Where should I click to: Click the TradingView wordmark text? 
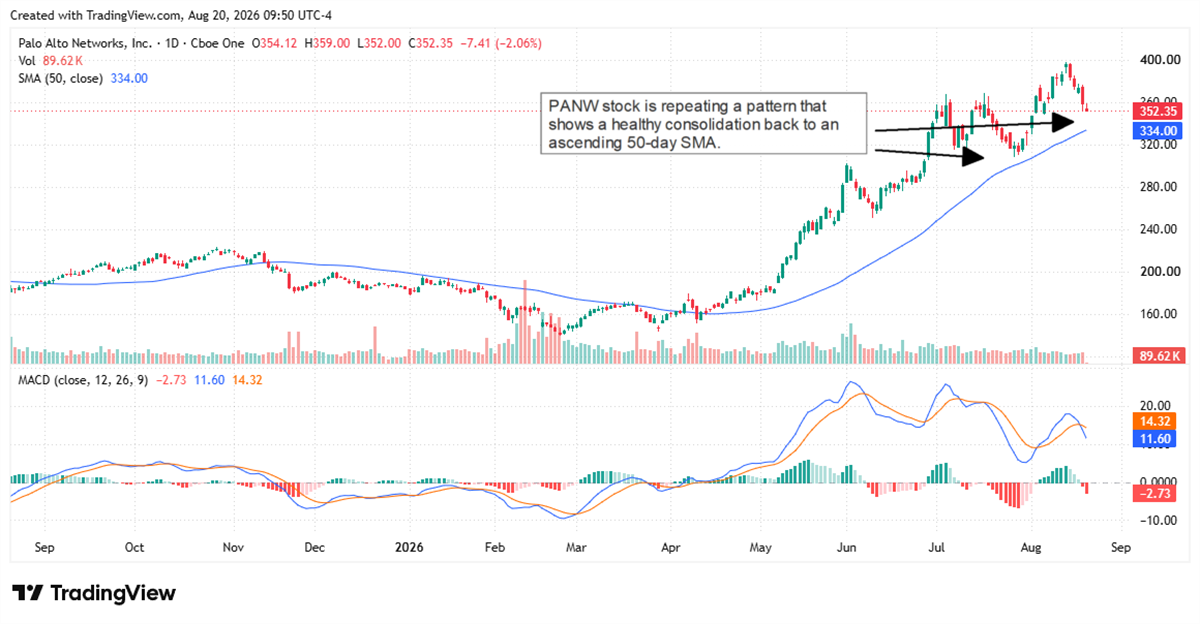(x=112, y=593)
